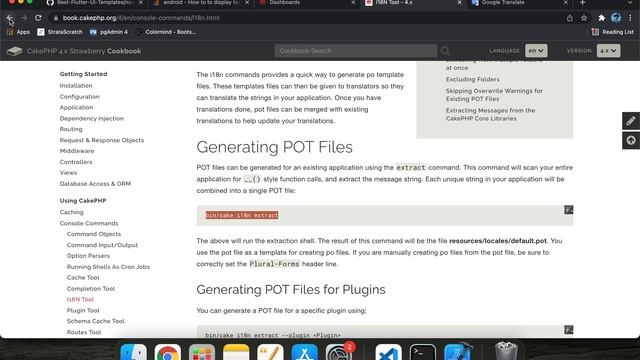Open the Apps bookmarks shortcut
Image resolution: width=640 pixels, height=360 pixels.
pos(18,32)
